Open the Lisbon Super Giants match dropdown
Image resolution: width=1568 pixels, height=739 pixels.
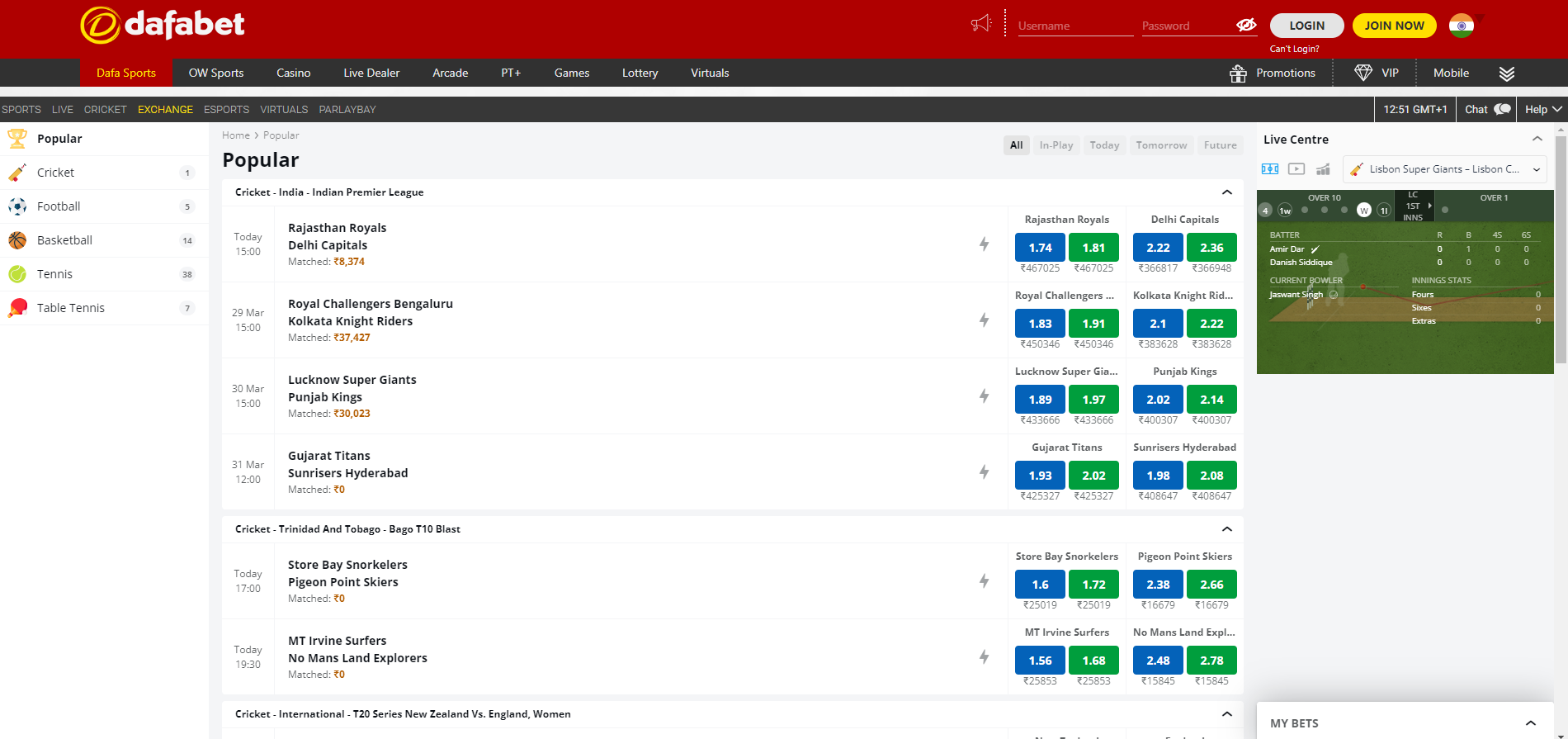[1444, 169]
